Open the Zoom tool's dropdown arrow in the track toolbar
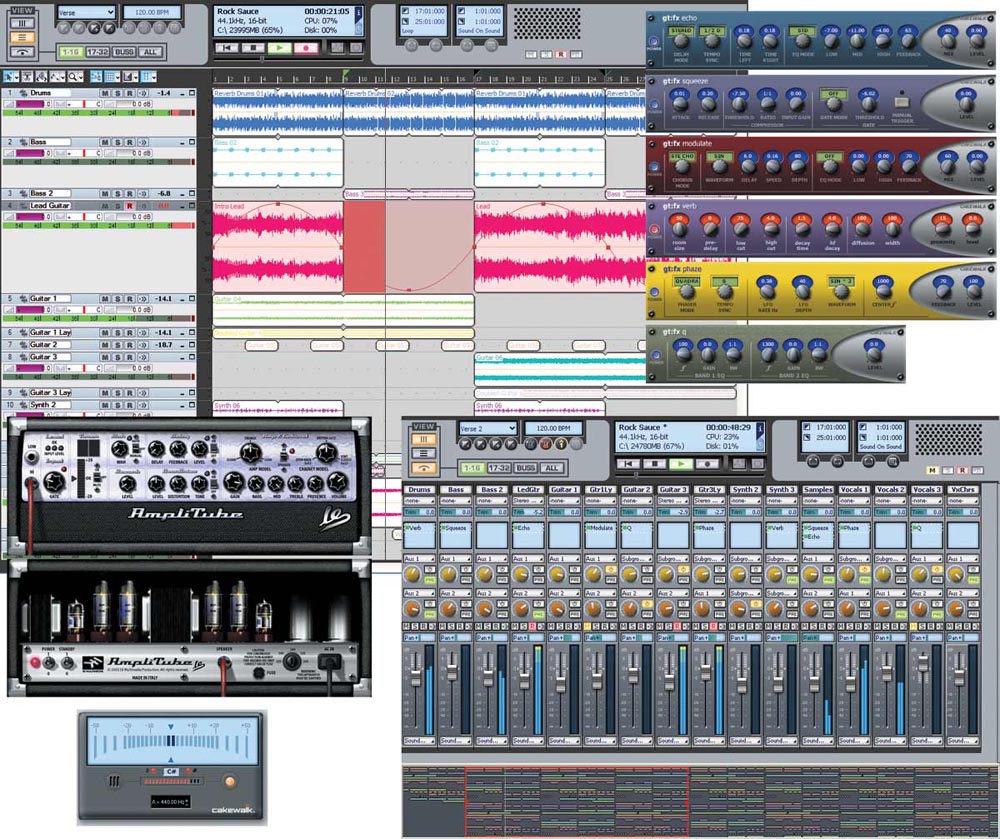Image resolution: width=1000 pixels, height=839 pixels. [x=80, y=77]
